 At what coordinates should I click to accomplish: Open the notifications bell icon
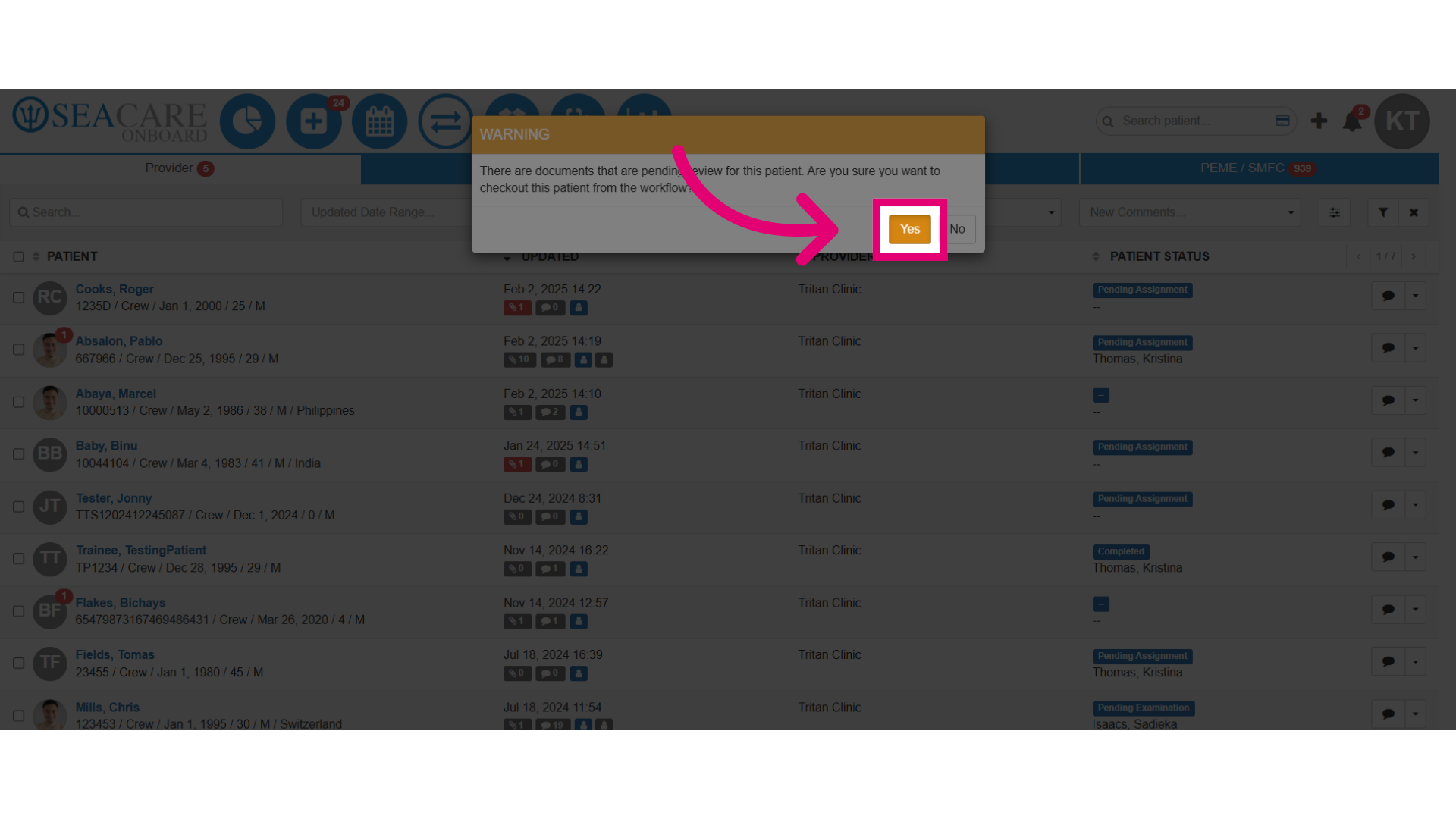coord(1352,121)
